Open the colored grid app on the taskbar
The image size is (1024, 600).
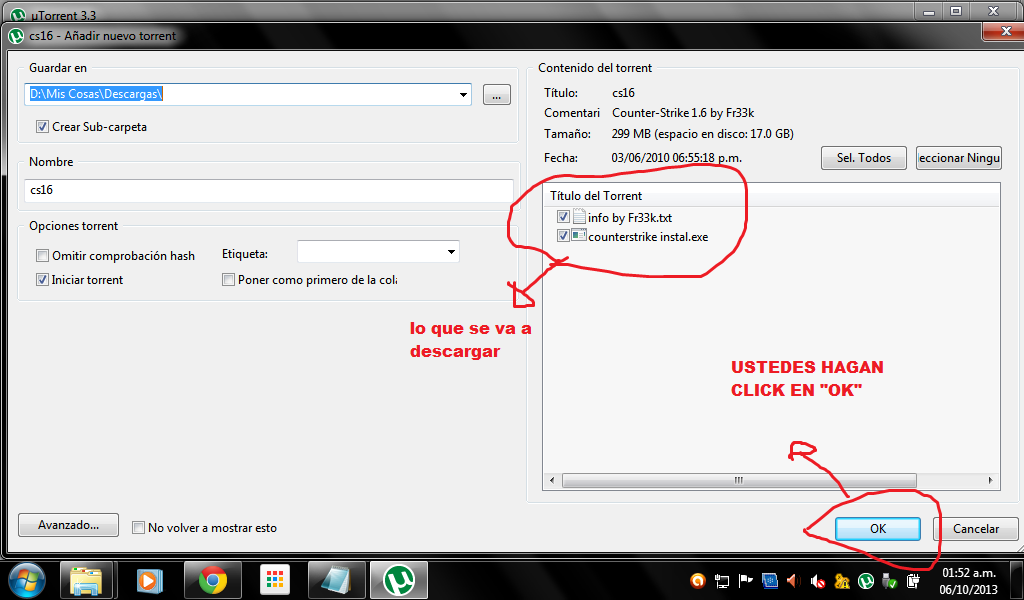pyautogui.click(x=275, y=580)
